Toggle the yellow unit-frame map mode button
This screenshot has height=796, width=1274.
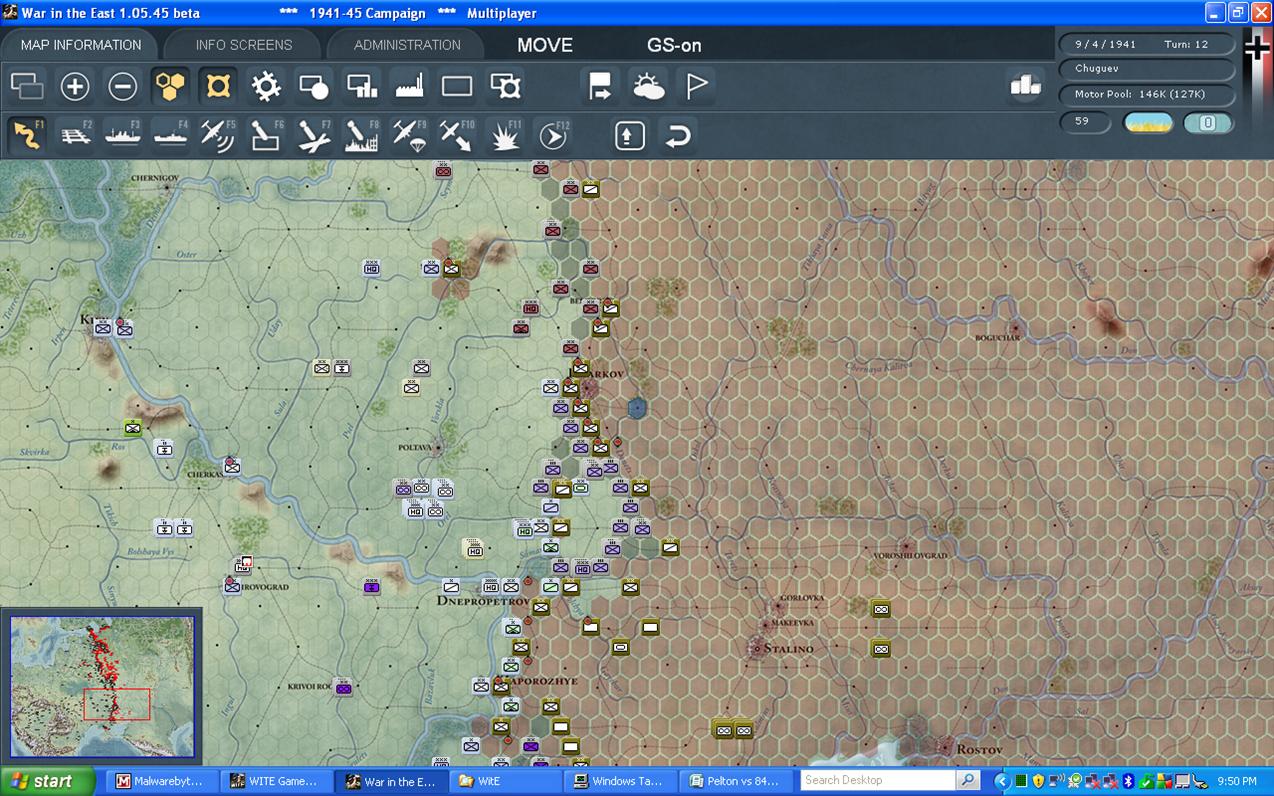(218, 86)
